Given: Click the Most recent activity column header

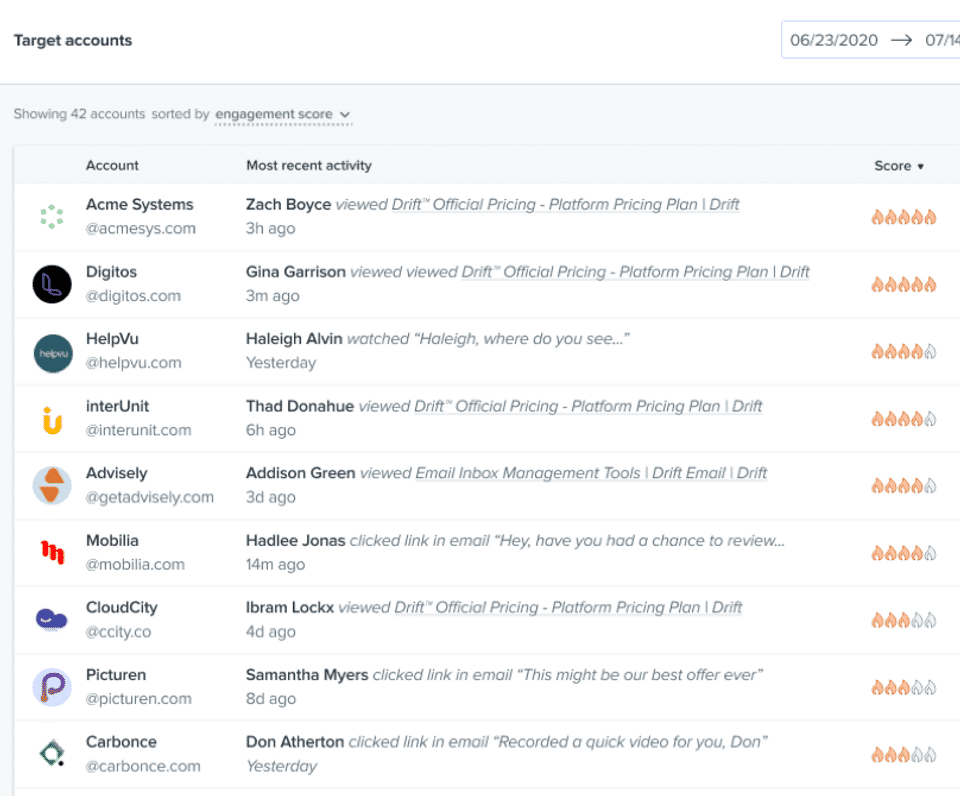Looking at the screenshot, I should 309,165.
